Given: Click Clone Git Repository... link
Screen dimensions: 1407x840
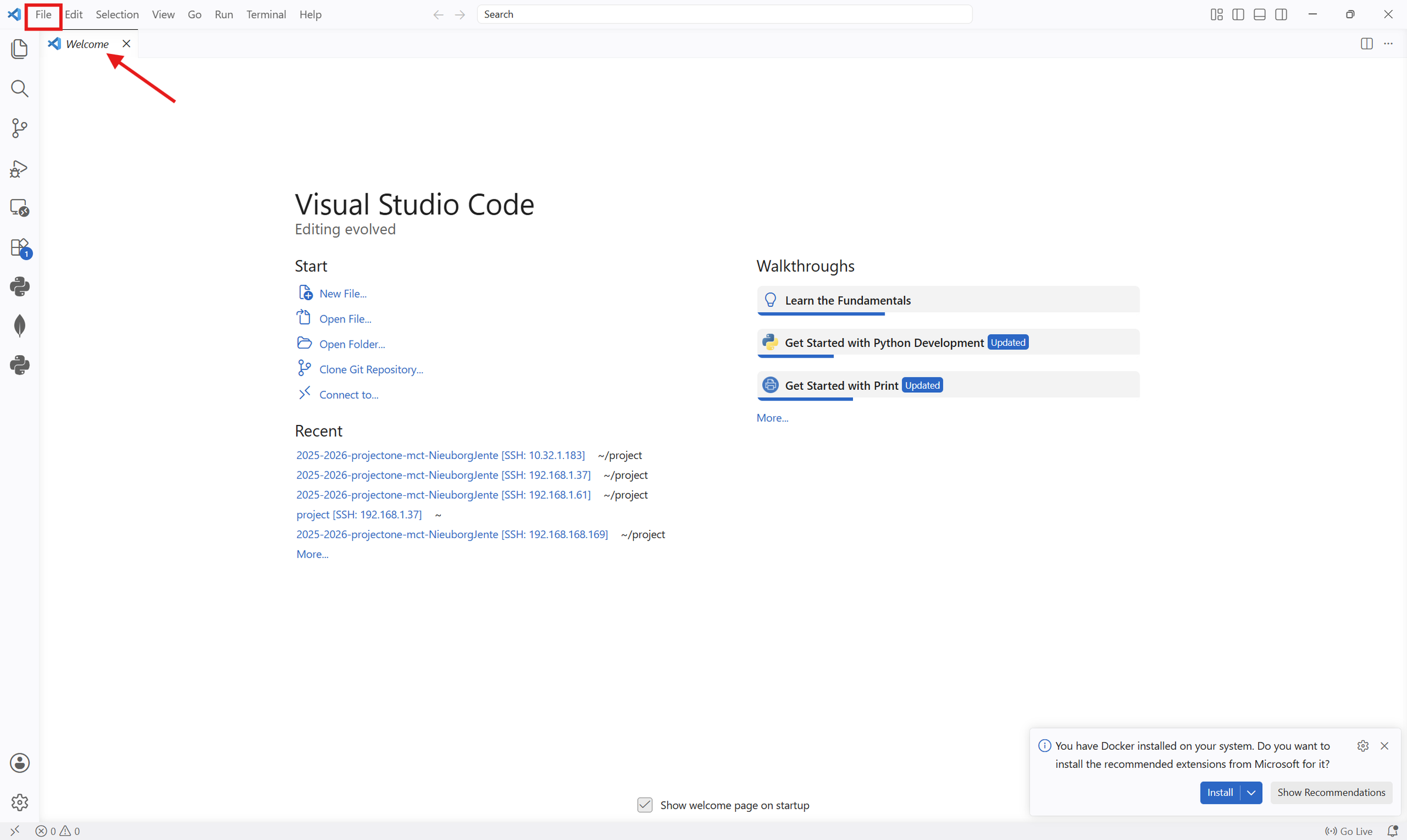Looking at the screenshot, I should point(371,369).
